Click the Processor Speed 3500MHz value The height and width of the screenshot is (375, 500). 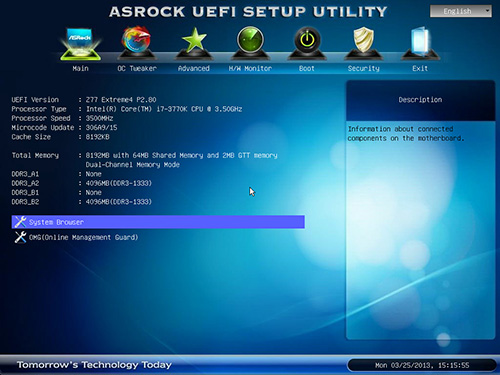(x=99, y=118)
